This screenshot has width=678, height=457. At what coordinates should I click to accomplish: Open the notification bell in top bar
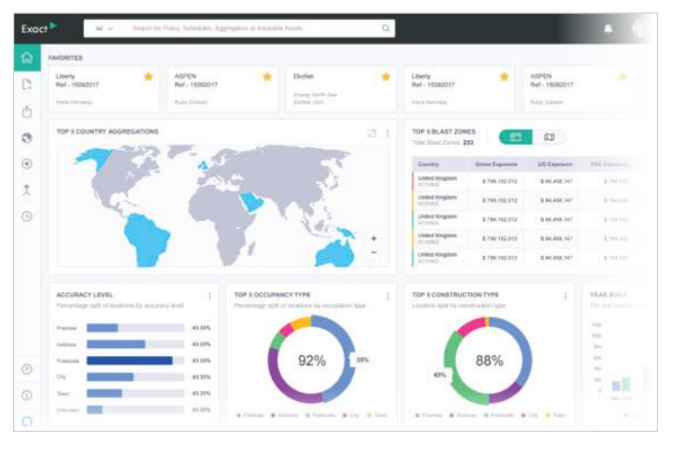(609, 29)
